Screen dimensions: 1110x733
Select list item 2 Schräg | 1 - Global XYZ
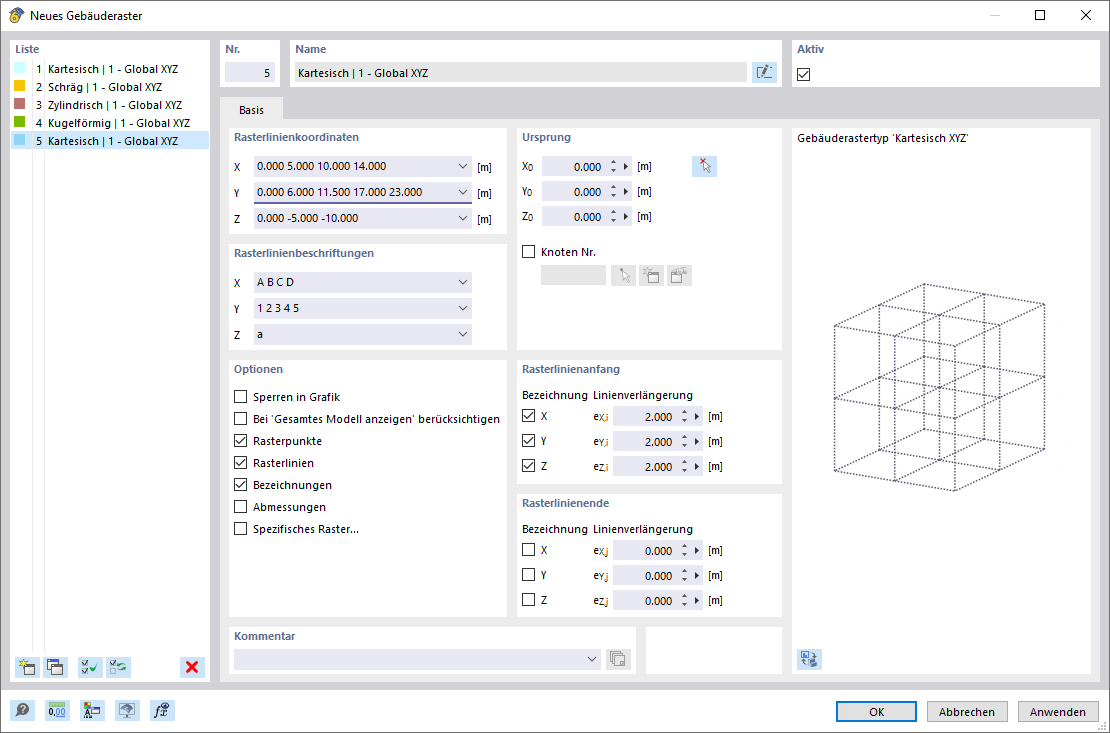point(110,87)
